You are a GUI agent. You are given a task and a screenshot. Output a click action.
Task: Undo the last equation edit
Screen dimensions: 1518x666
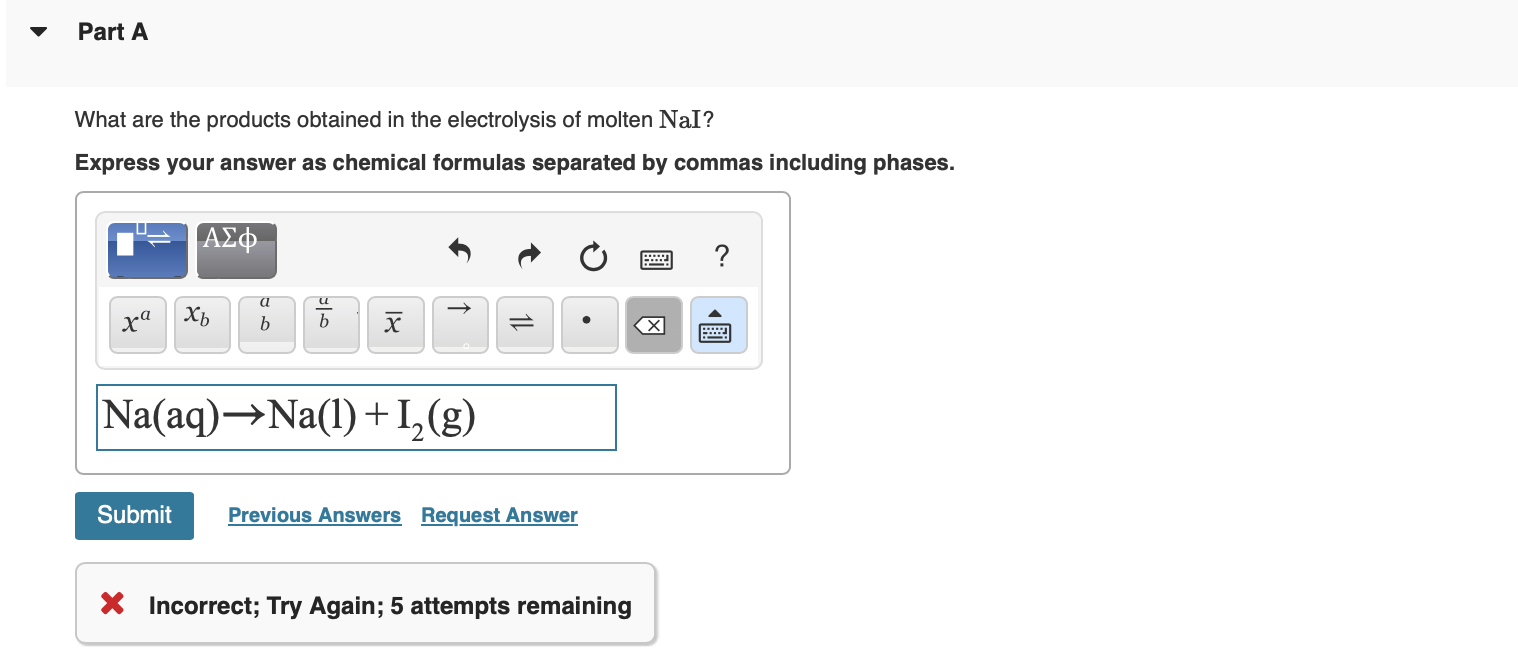coord(460,255)
